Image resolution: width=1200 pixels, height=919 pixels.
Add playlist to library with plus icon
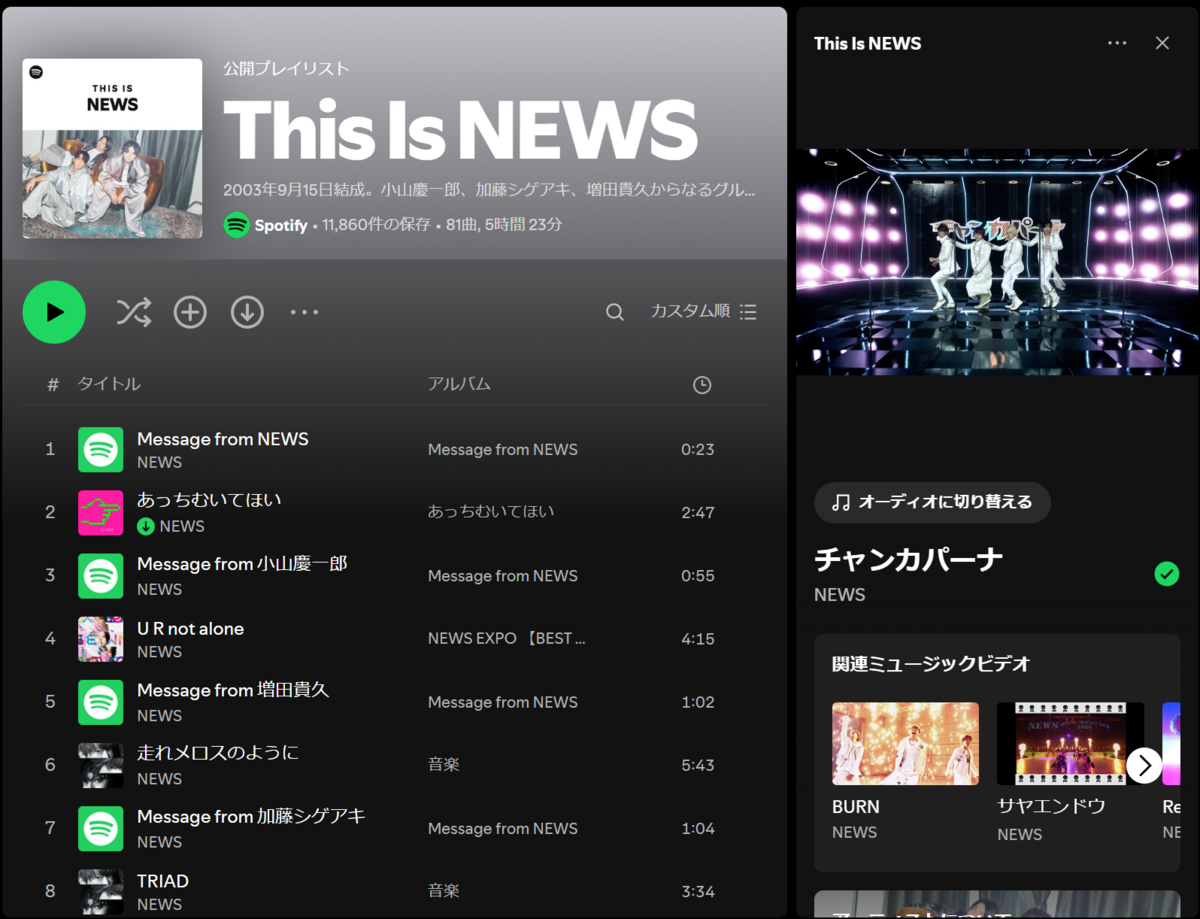(190, 312)
